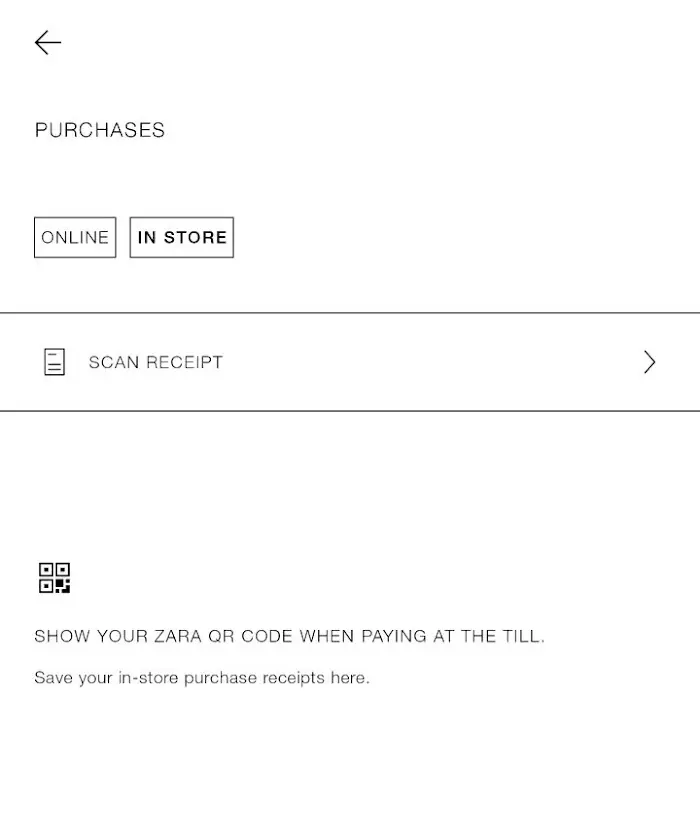Image resolution: width=700 pixels, height=835 pixels.
Task: Open the Scan Receipt row
Action: (x=350, y=362)
